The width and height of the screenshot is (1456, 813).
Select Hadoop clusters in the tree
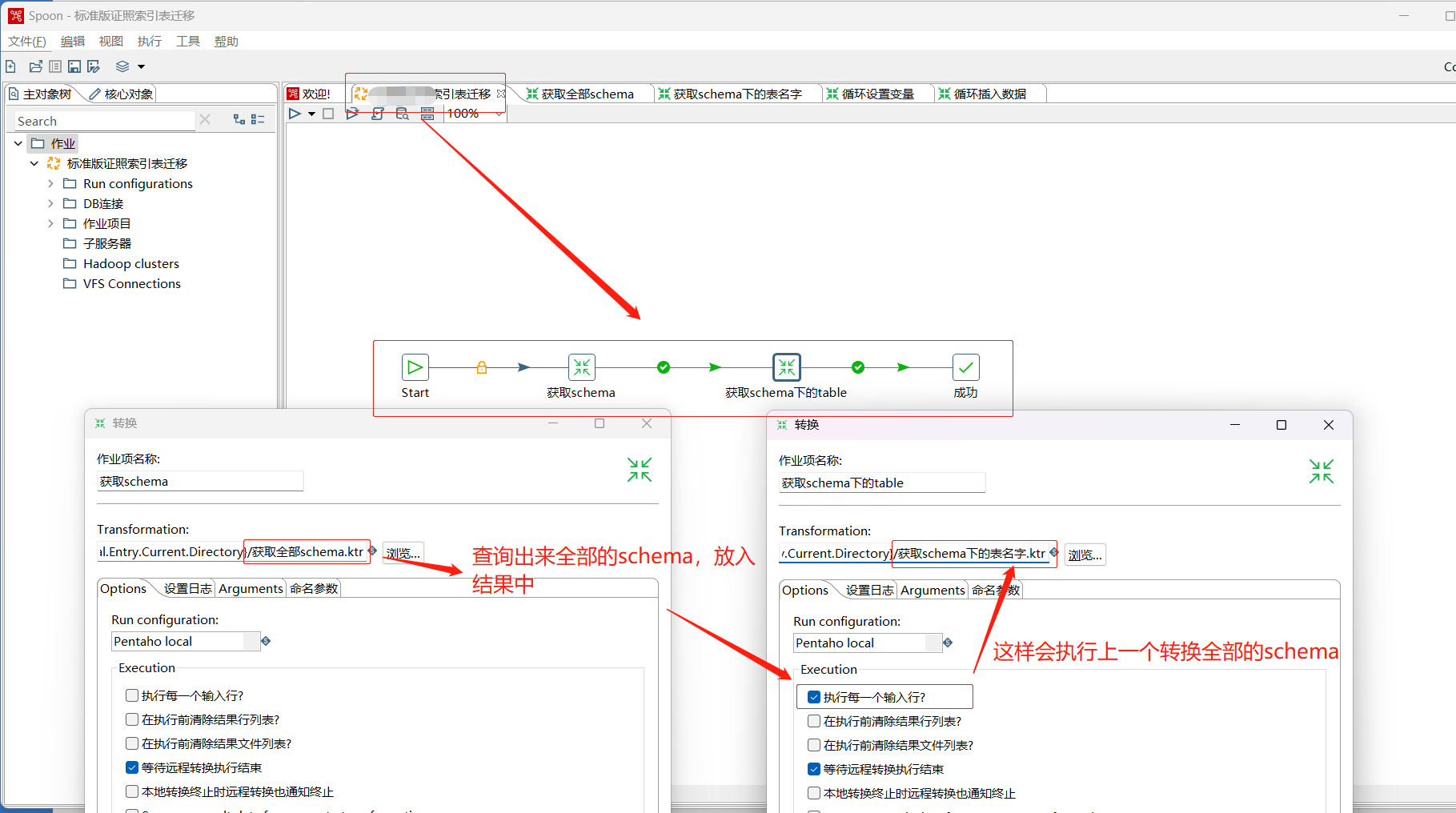point(130,263)
